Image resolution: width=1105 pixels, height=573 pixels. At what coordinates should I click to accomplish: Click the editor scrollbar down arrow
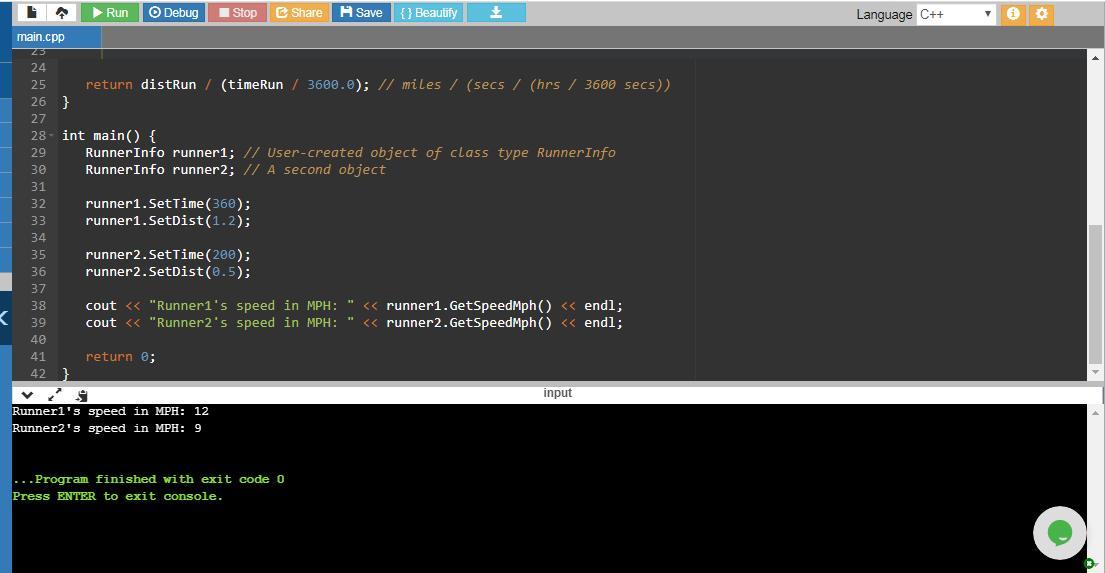pos(1095,371)
